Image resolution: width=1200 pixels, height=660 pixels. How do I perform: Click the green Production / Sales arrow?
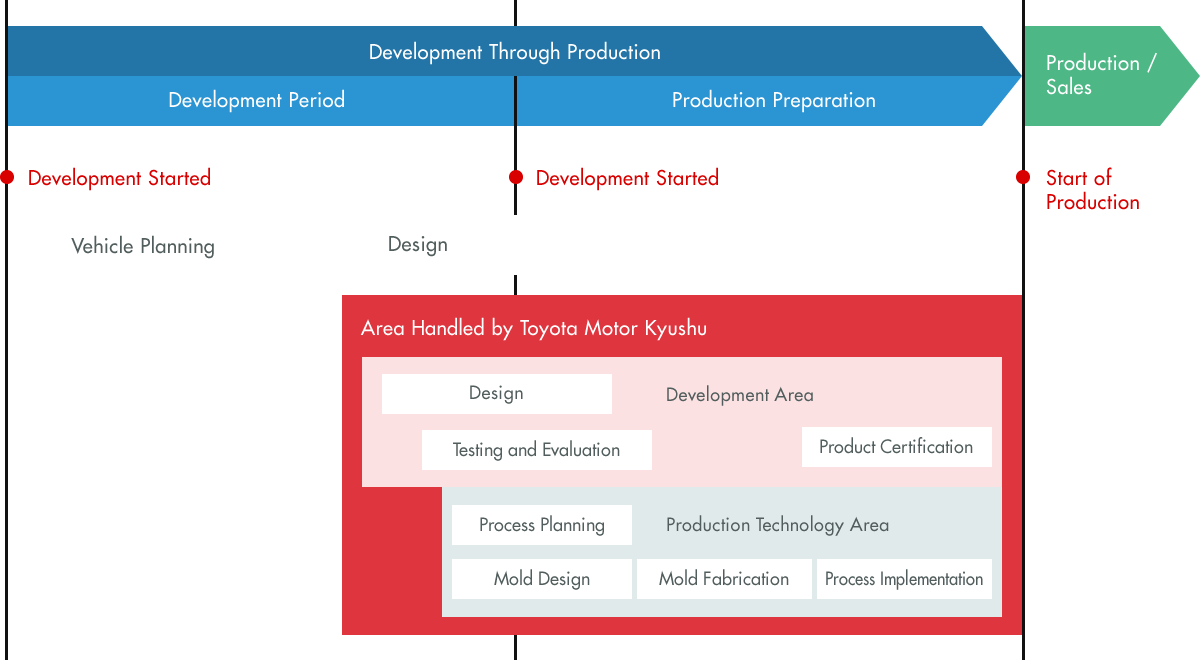tap(1110, 76)
